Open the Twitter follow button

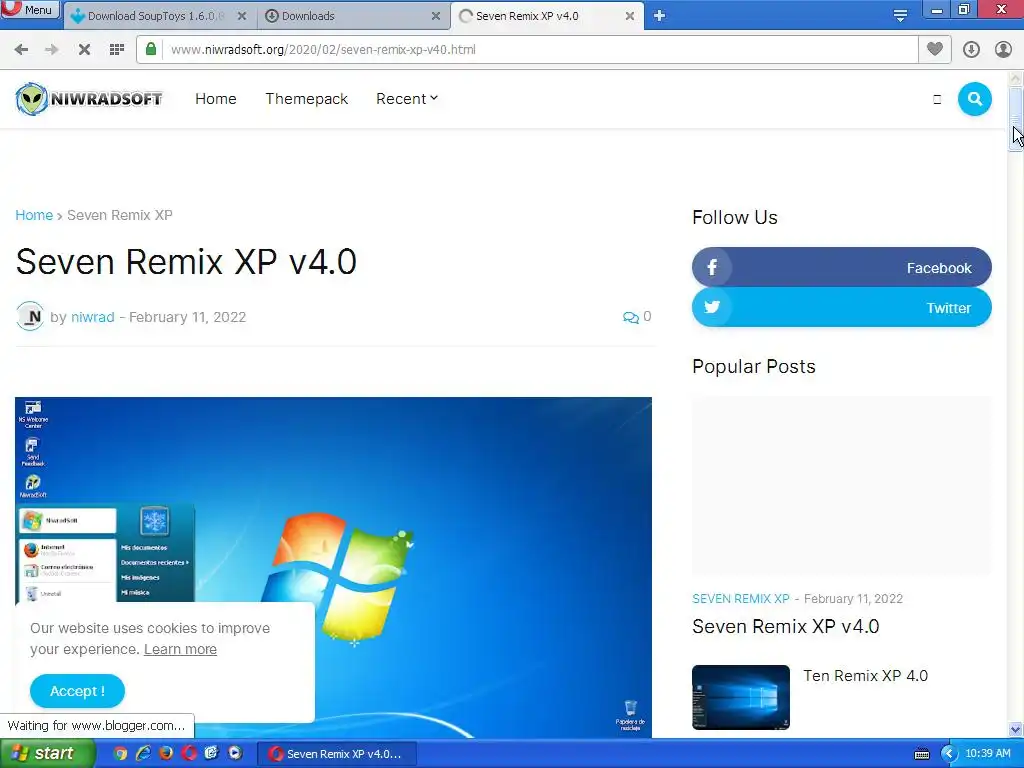coord(841,307)
